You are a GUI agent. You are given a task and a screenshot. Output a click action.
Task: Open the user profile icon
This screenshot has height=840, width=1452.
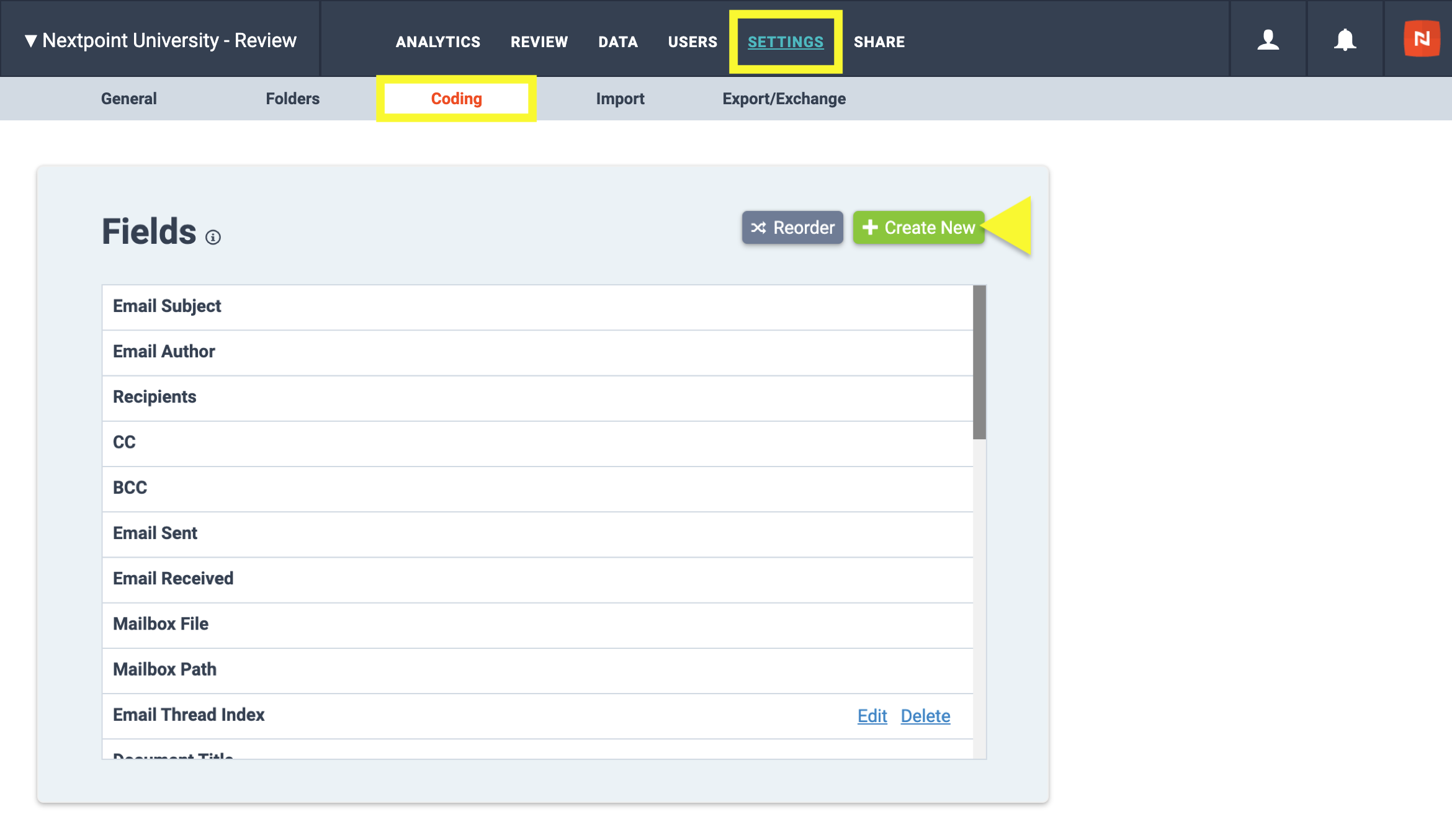tap(1268, 40)
